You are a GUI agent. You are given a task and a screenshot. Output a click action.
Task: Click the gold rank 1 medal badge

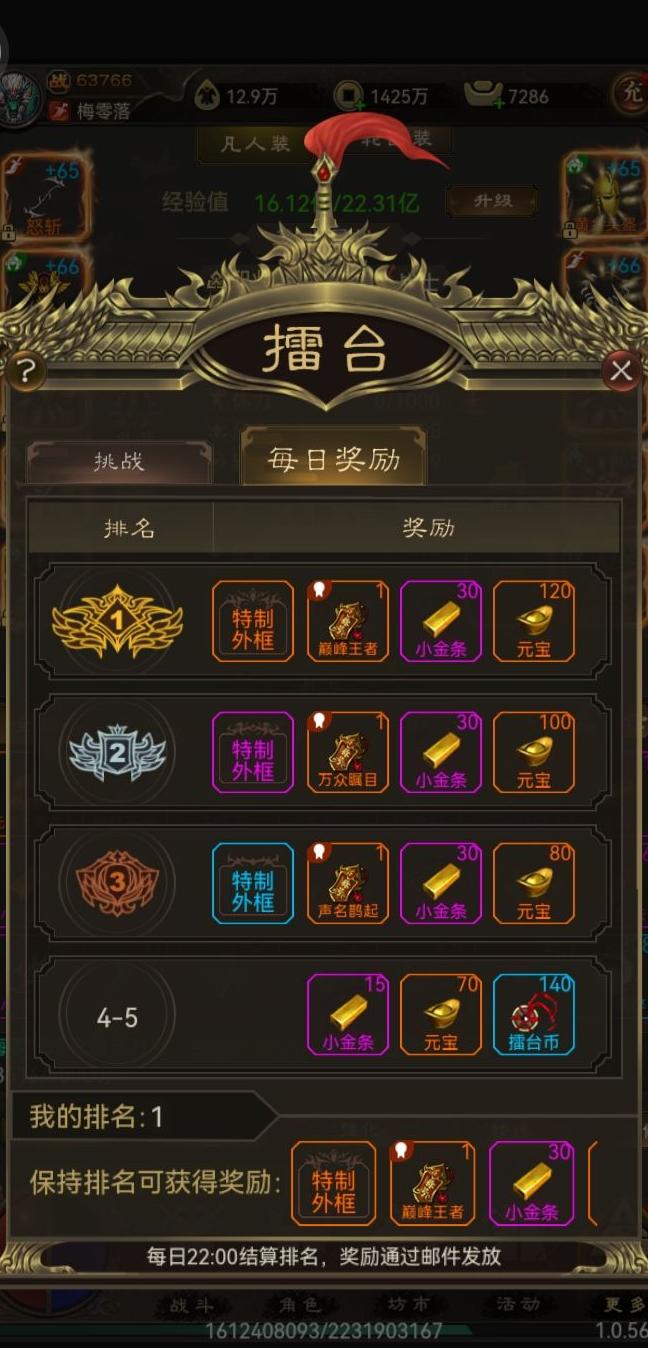click(117, 621)
